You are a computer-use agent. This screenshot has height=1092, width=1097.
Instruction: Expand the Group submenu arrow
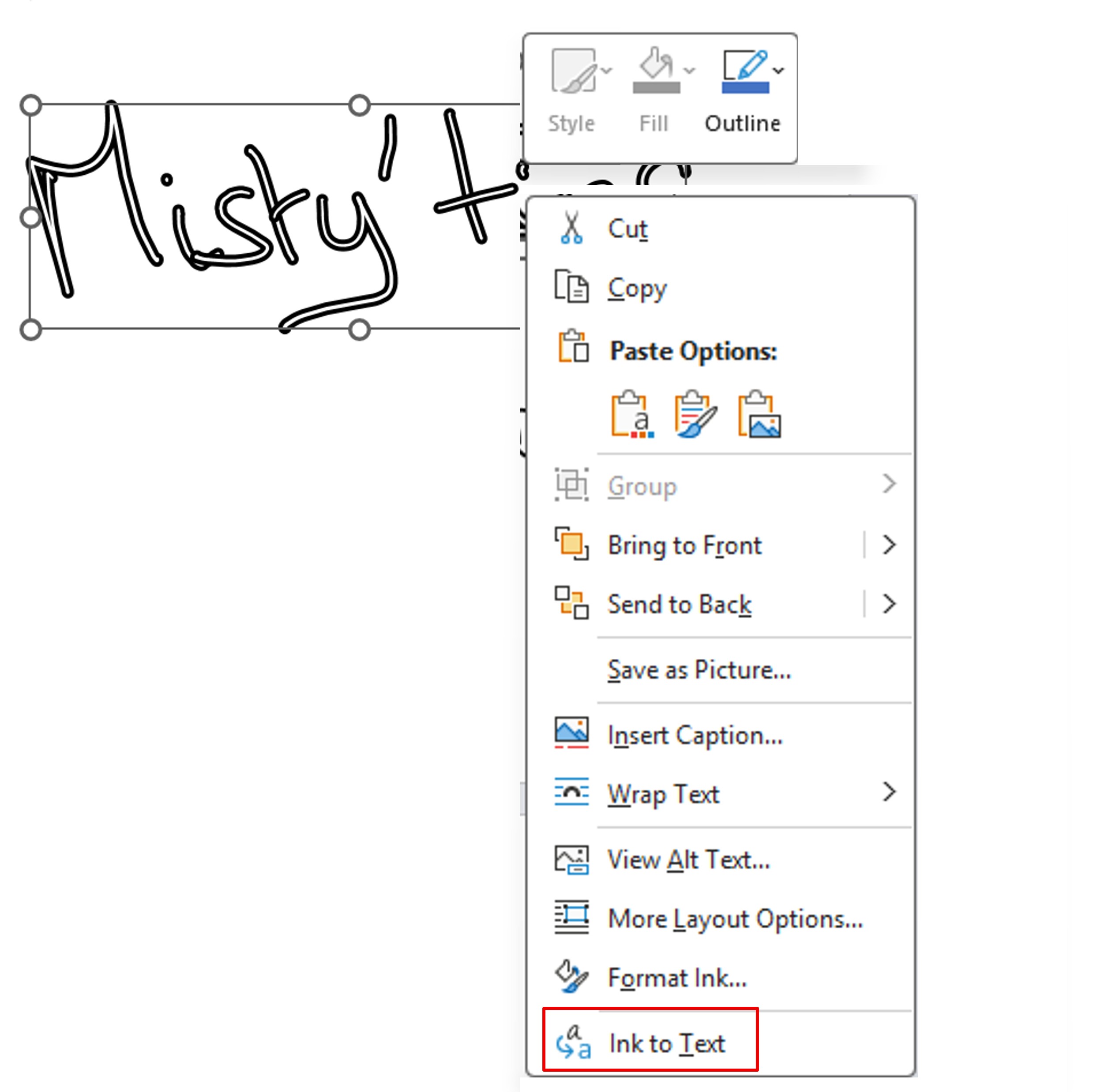click(x=889, y=484)
